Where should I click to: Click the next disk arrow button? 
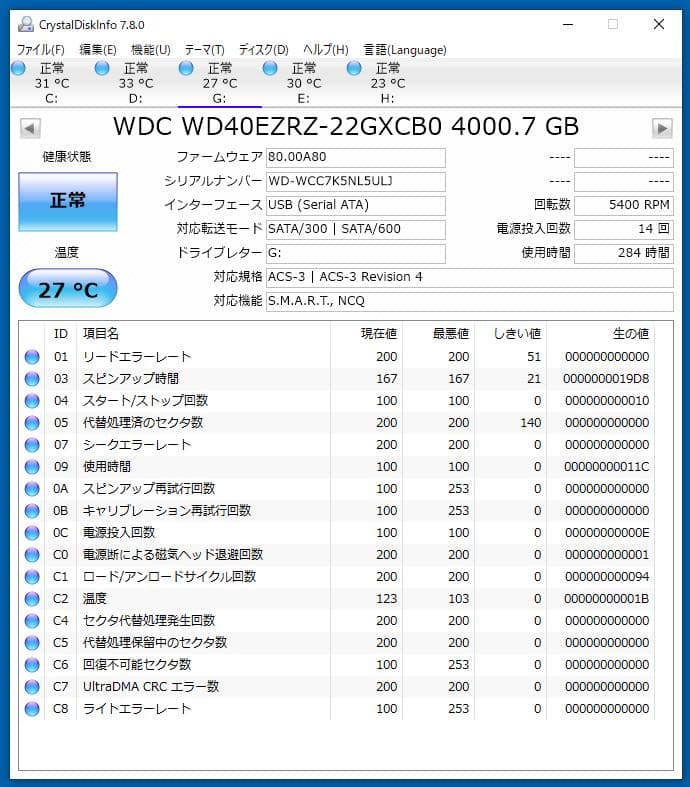[x=662, y=128]
